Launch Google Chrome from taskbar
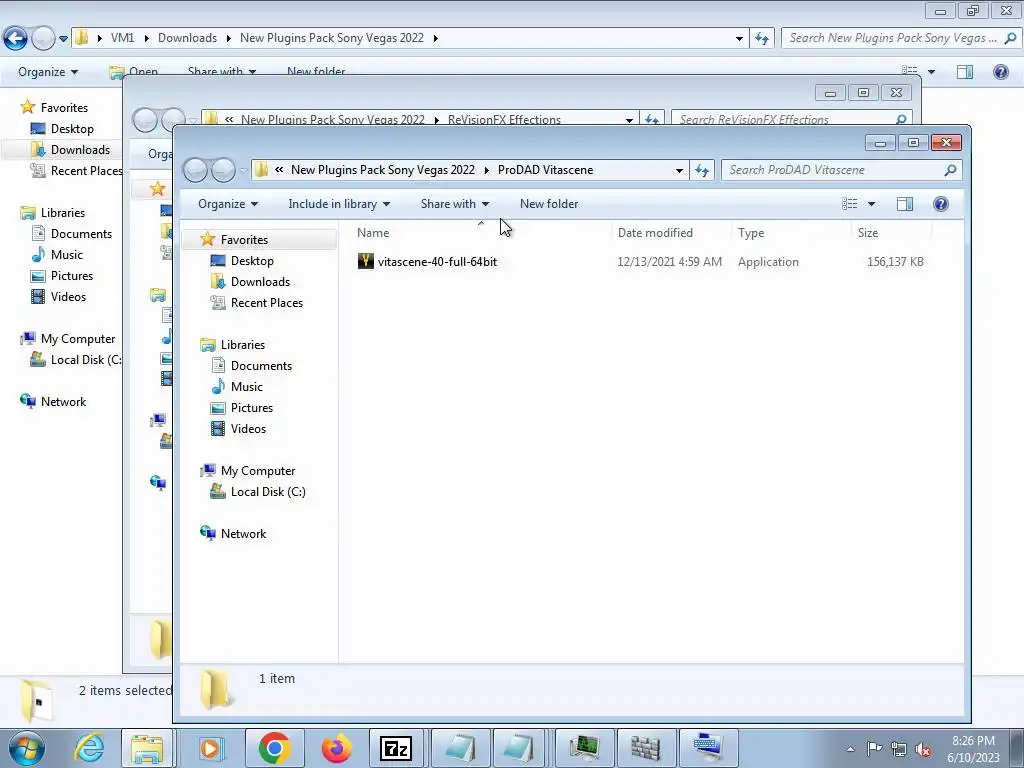 coord(274,748)
